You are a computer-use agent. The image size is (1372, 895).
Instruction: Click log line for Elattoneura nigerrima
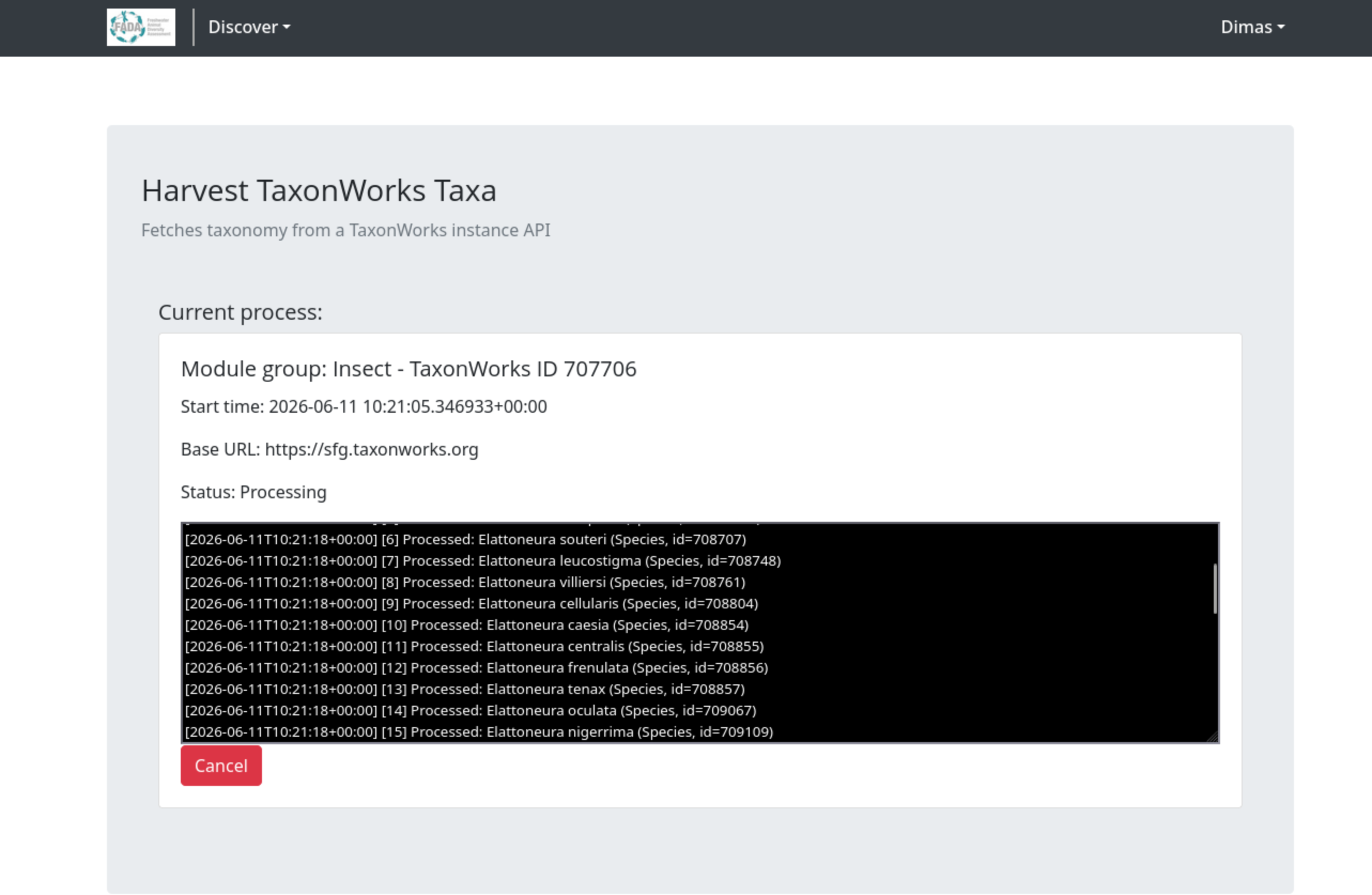click(479, 731)
